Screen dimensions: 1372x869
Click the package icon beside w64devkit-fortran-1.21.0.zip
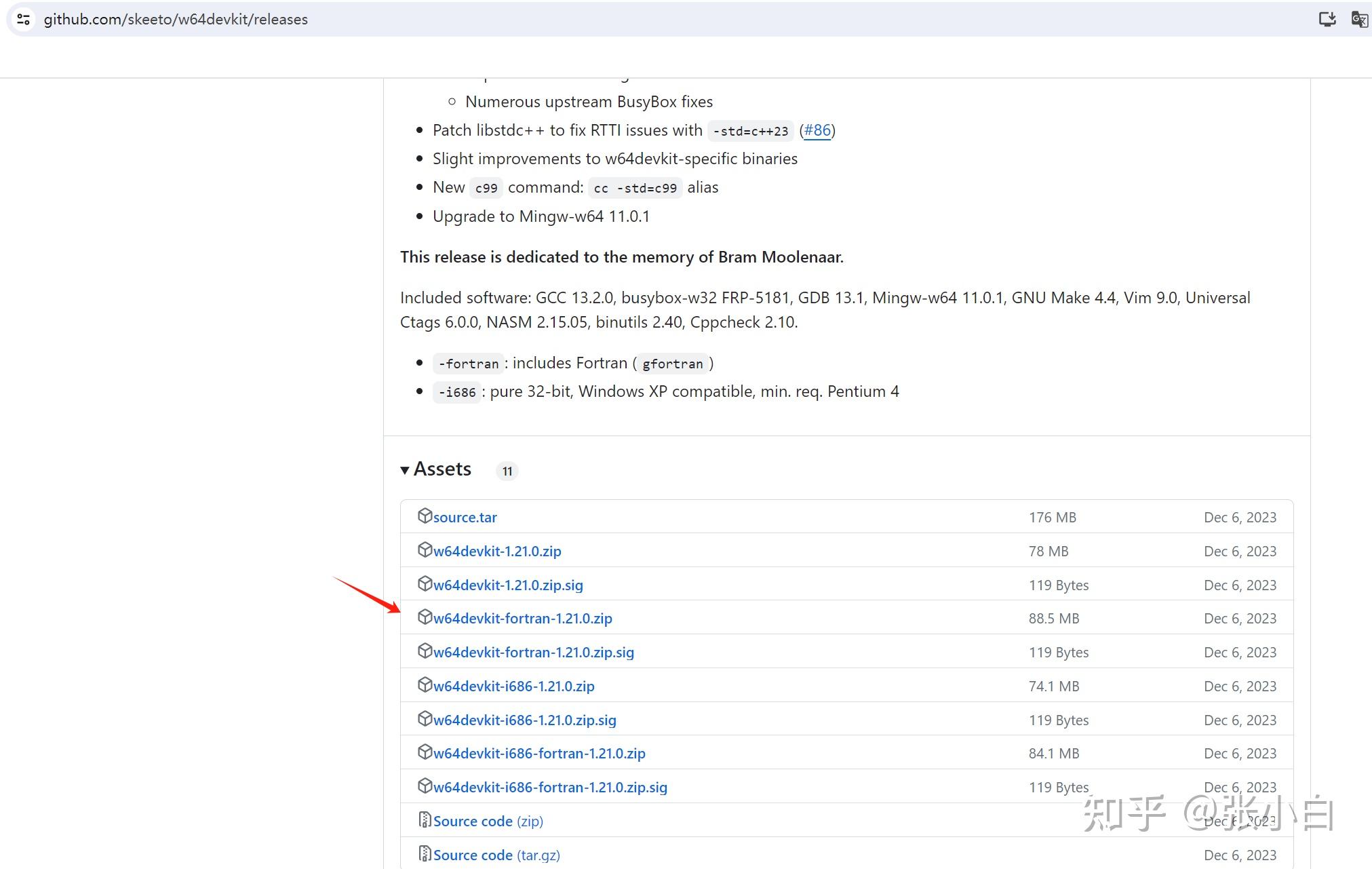point(425,617)
